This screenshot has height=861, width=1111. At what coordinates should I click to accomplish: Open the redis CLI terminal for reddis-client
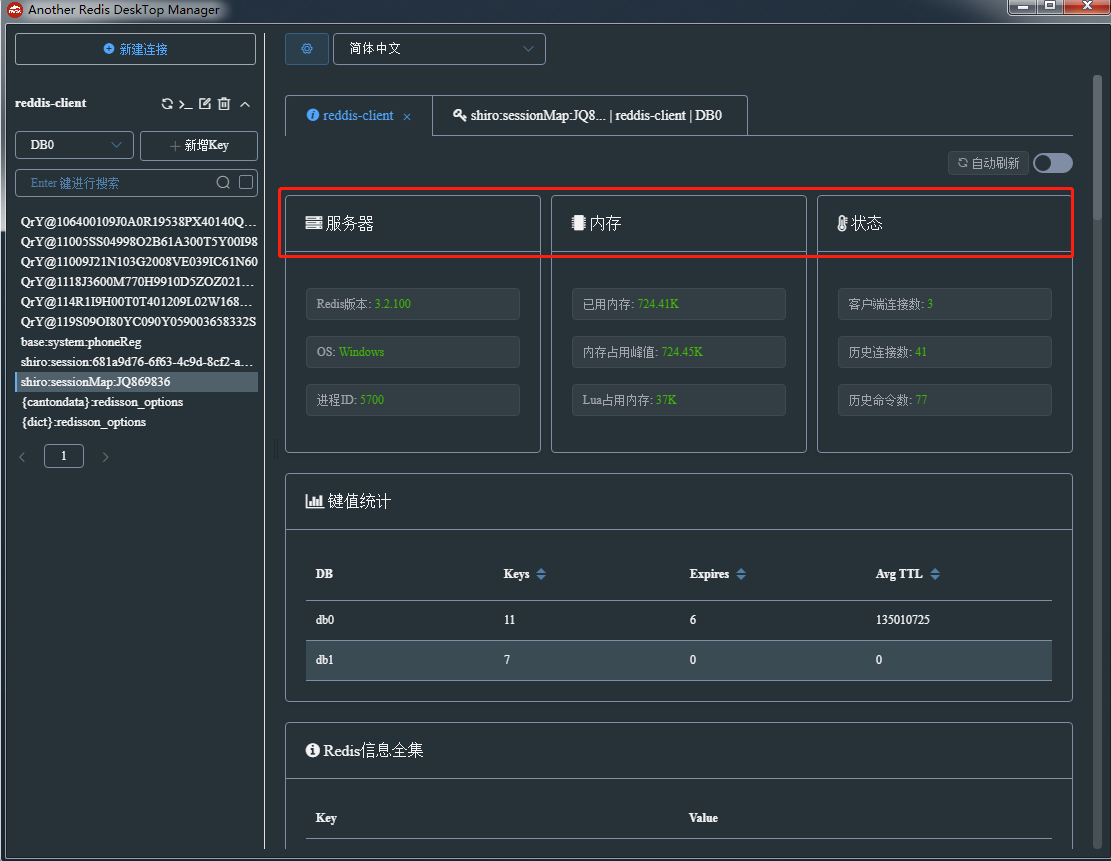point(186,103)
